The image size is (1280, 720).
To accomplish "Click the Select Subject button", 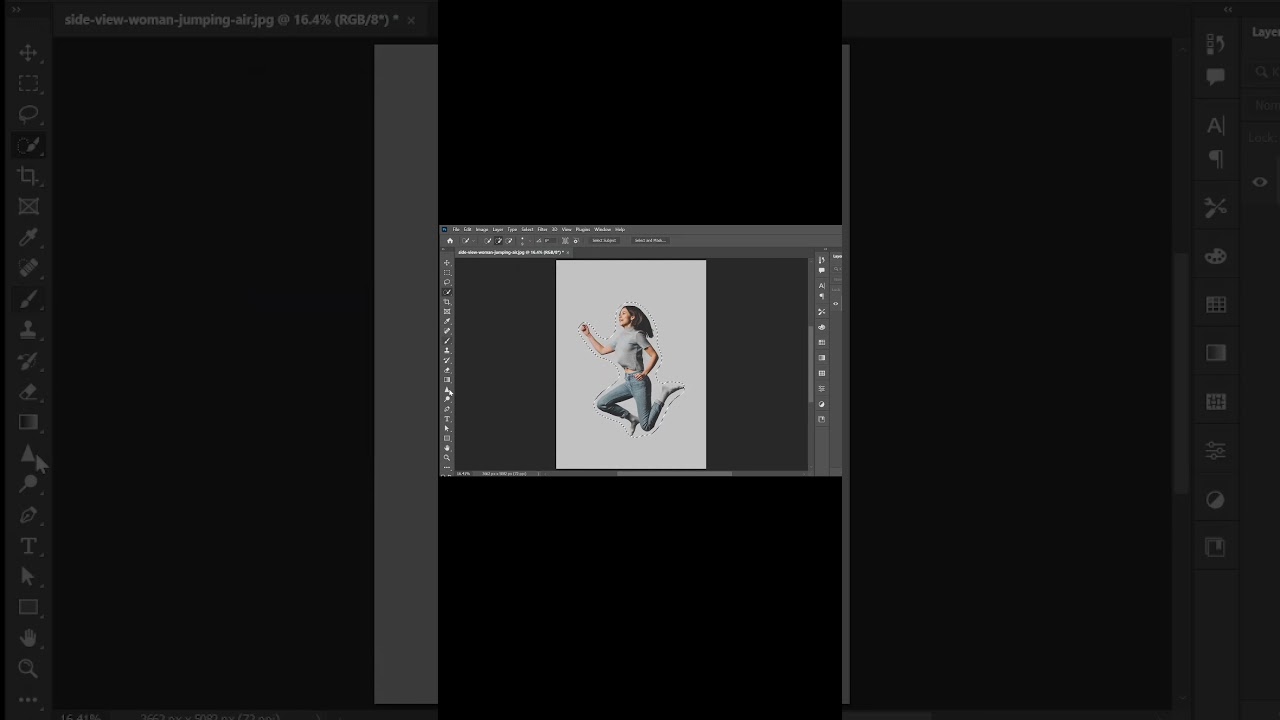I will pyautogui.click(x=604, y=241).
